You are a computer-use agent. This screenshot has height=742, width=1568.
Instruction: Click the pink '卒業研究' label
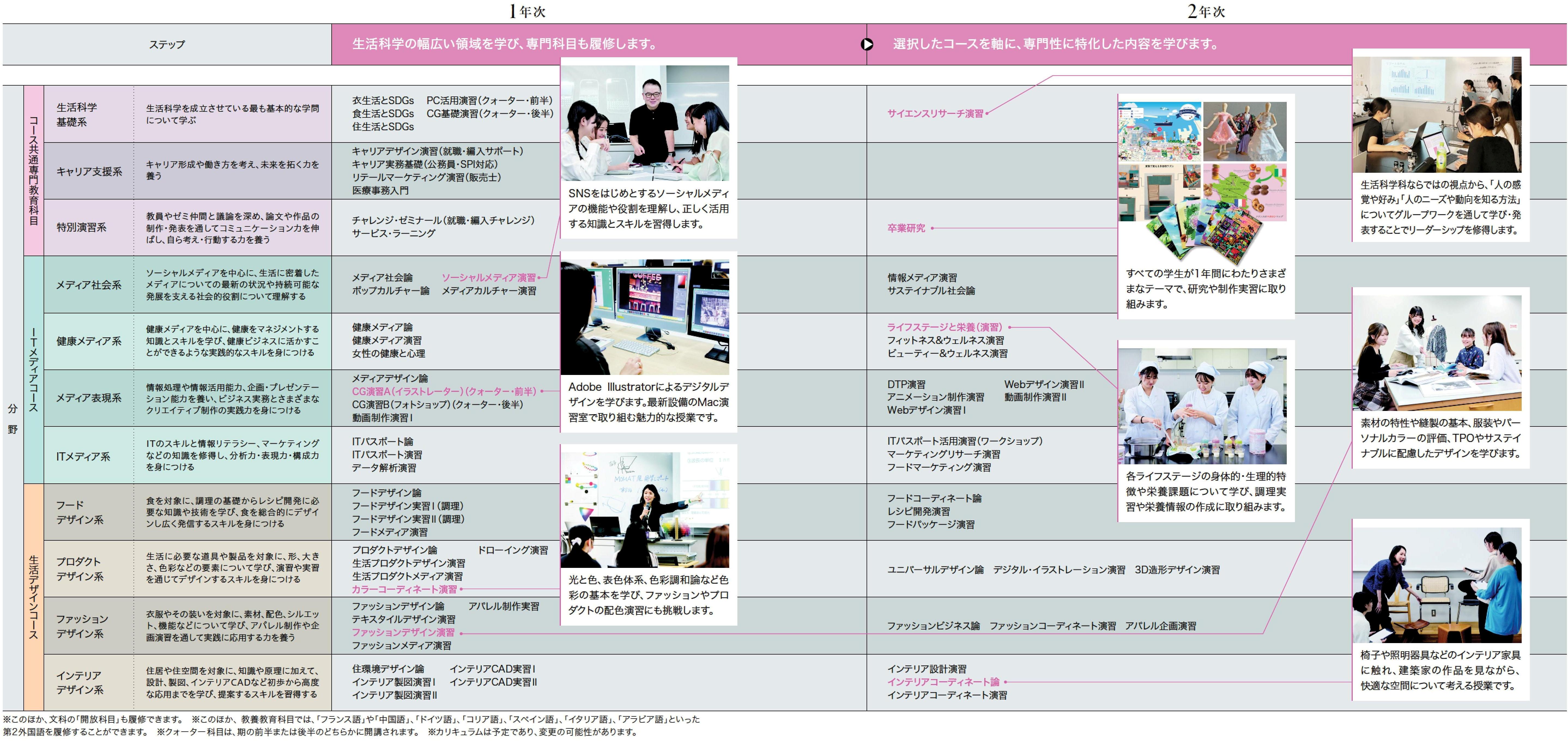coord(906,228)
